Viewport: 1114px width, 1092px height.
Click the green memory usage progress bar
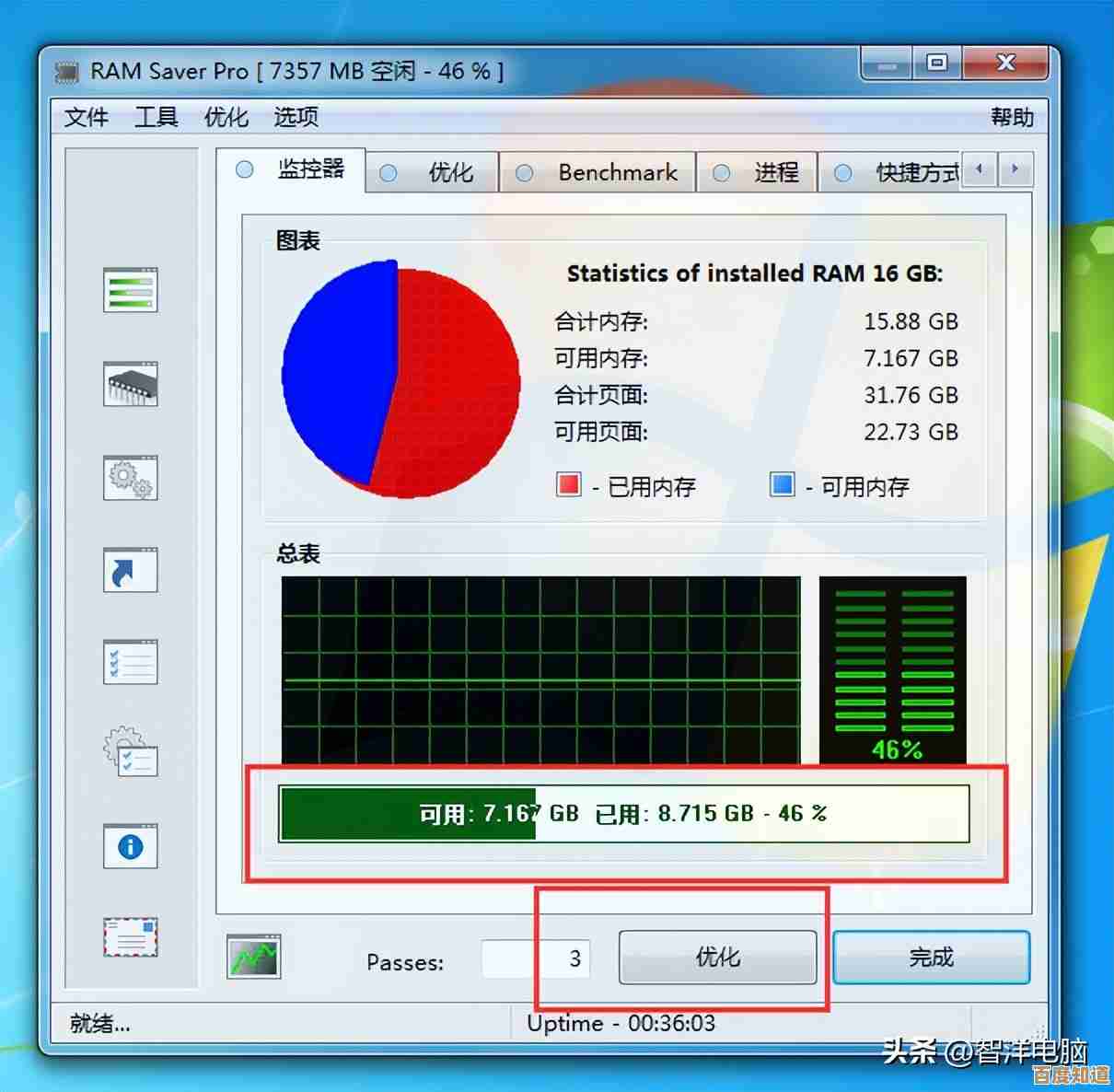click(x=623, y=814)
